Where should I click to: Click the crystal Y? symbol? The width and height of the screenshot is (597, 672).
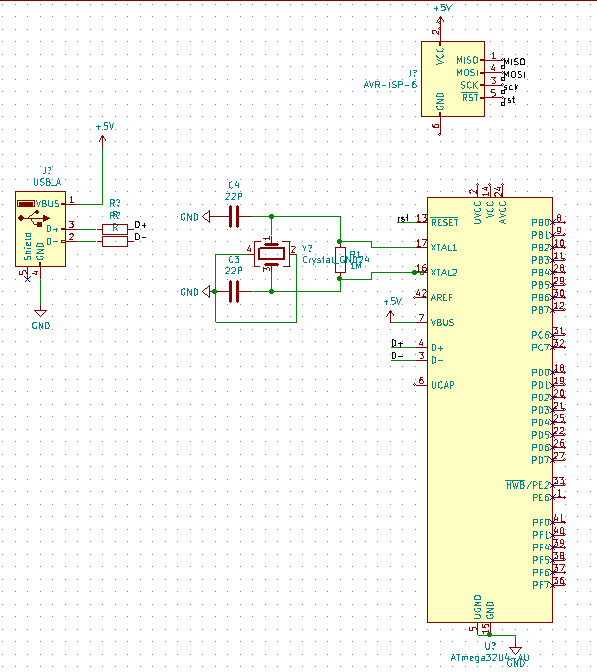pyautogui.click(x=271, y=254)
